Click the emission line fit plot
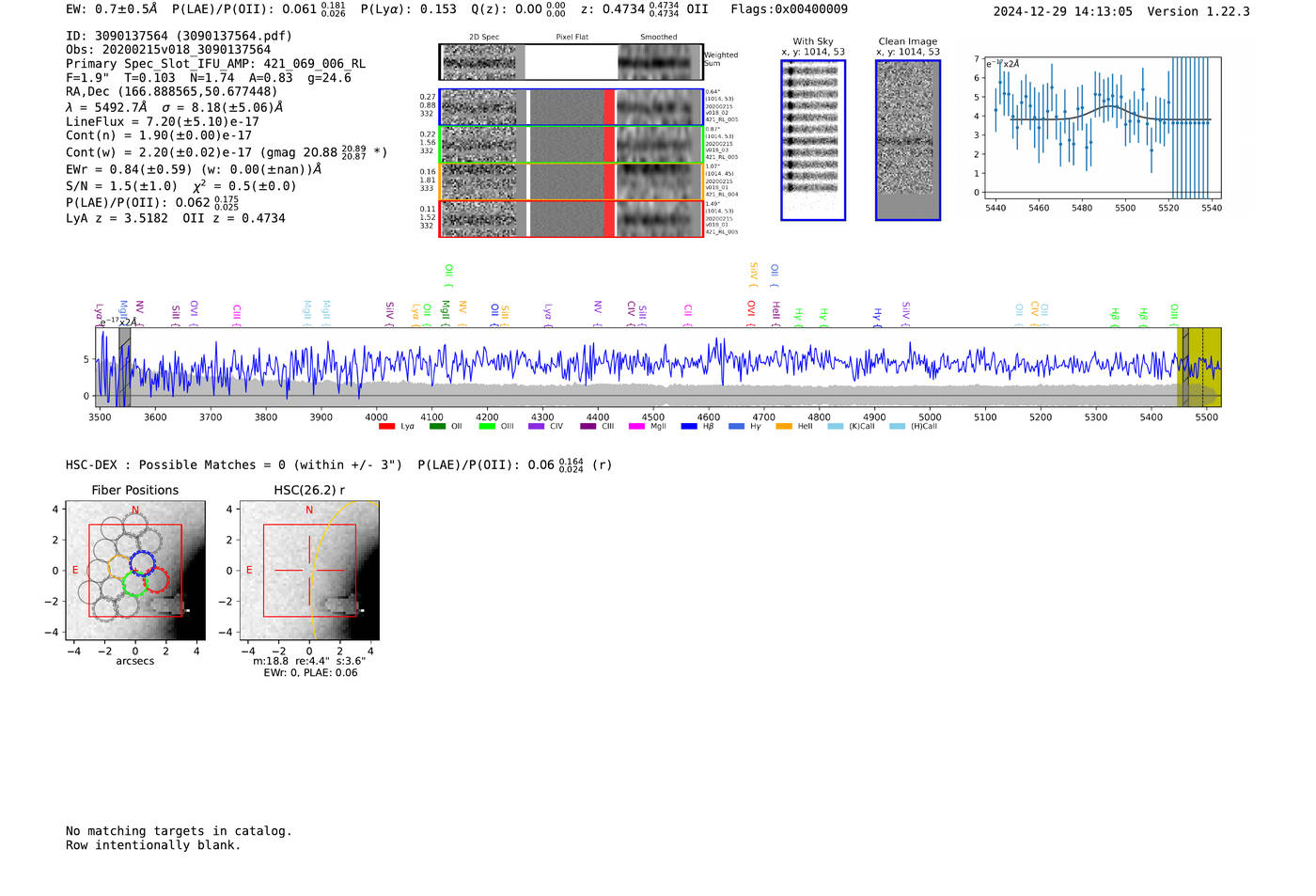 (x=1102, y=131)
